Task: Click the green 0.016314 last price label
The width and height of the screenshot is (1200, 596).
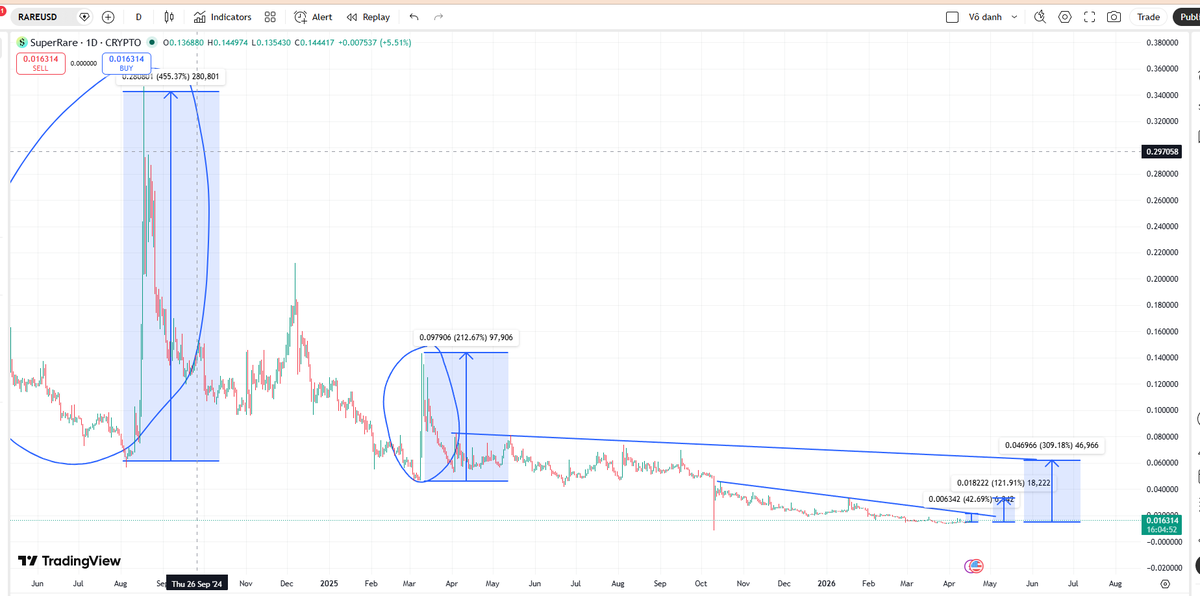Action: 1161,520
